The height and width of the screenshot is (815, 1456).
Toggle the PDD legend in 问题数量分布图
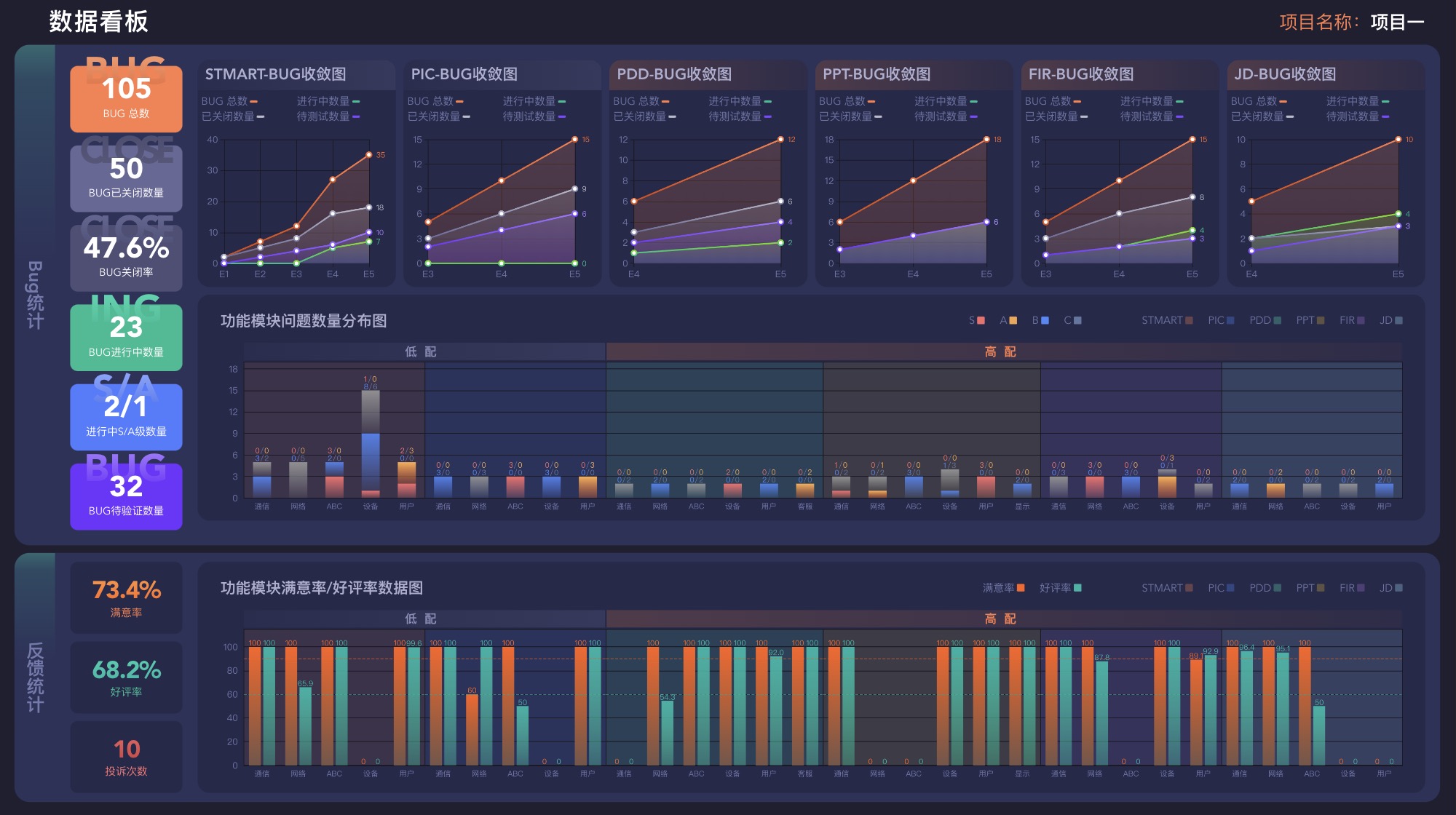click(x=1265, y=320)
